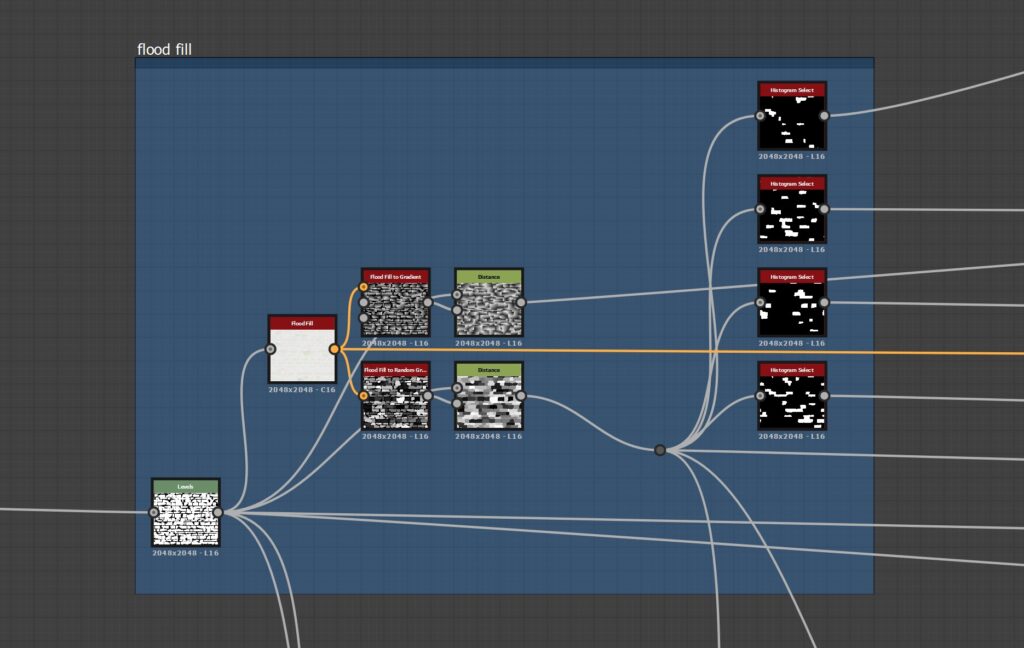
Task: Select the bottommost Histogram Select node
Action: coord(792,401)
